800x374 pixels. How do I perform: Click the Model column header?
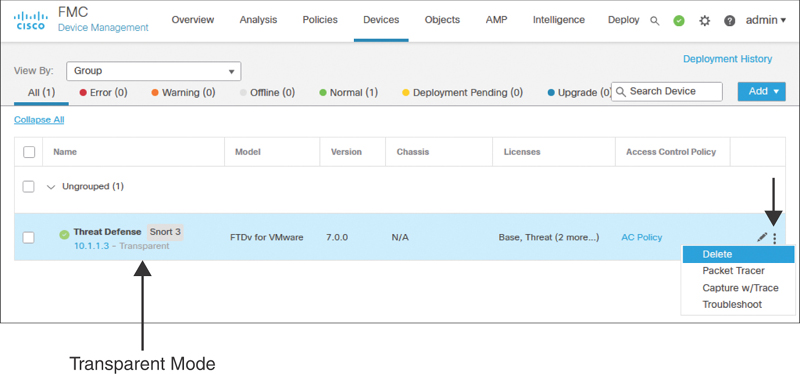pyautogui.click(x=247, y=152)
